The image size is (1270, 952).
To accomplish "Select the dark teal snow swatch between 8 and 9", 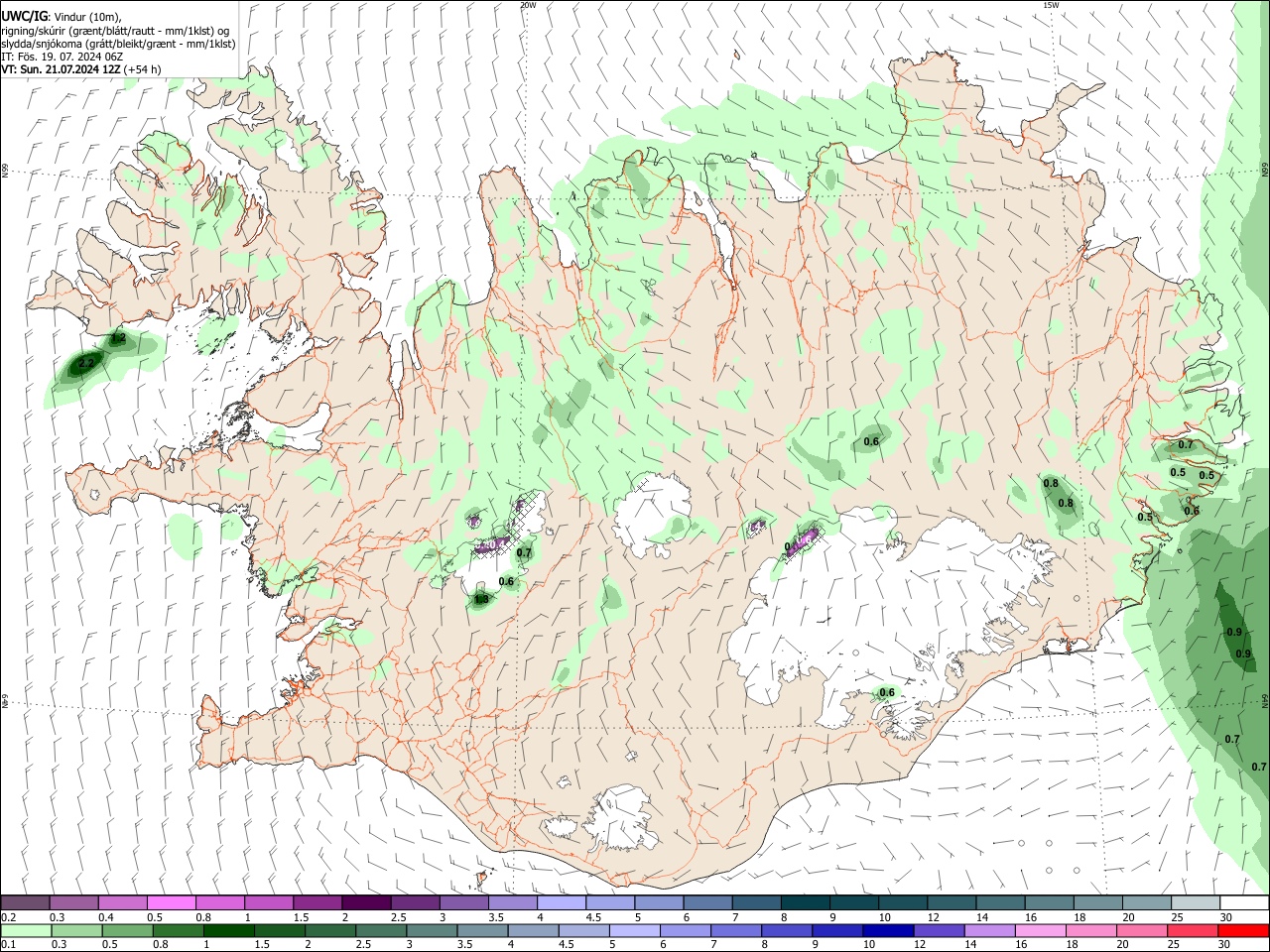I will coord(805,902).
